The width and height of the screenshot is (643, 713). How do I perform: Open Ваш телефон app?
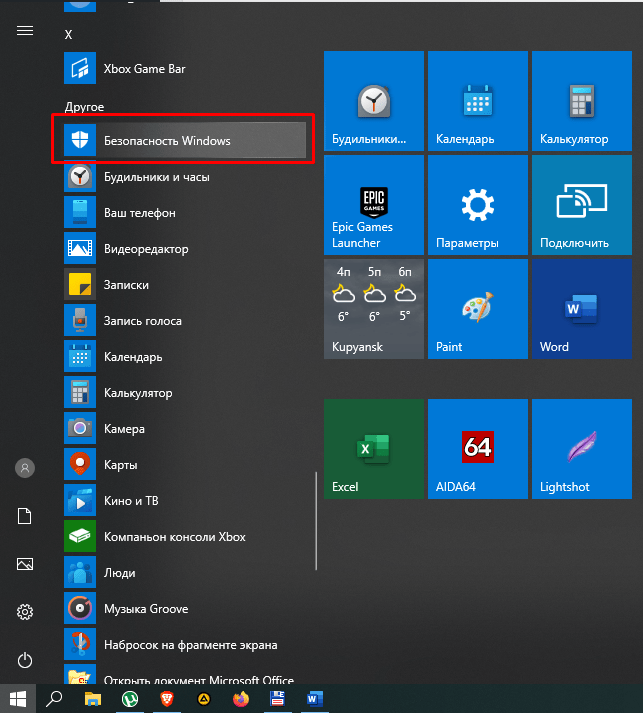[185, 213]
